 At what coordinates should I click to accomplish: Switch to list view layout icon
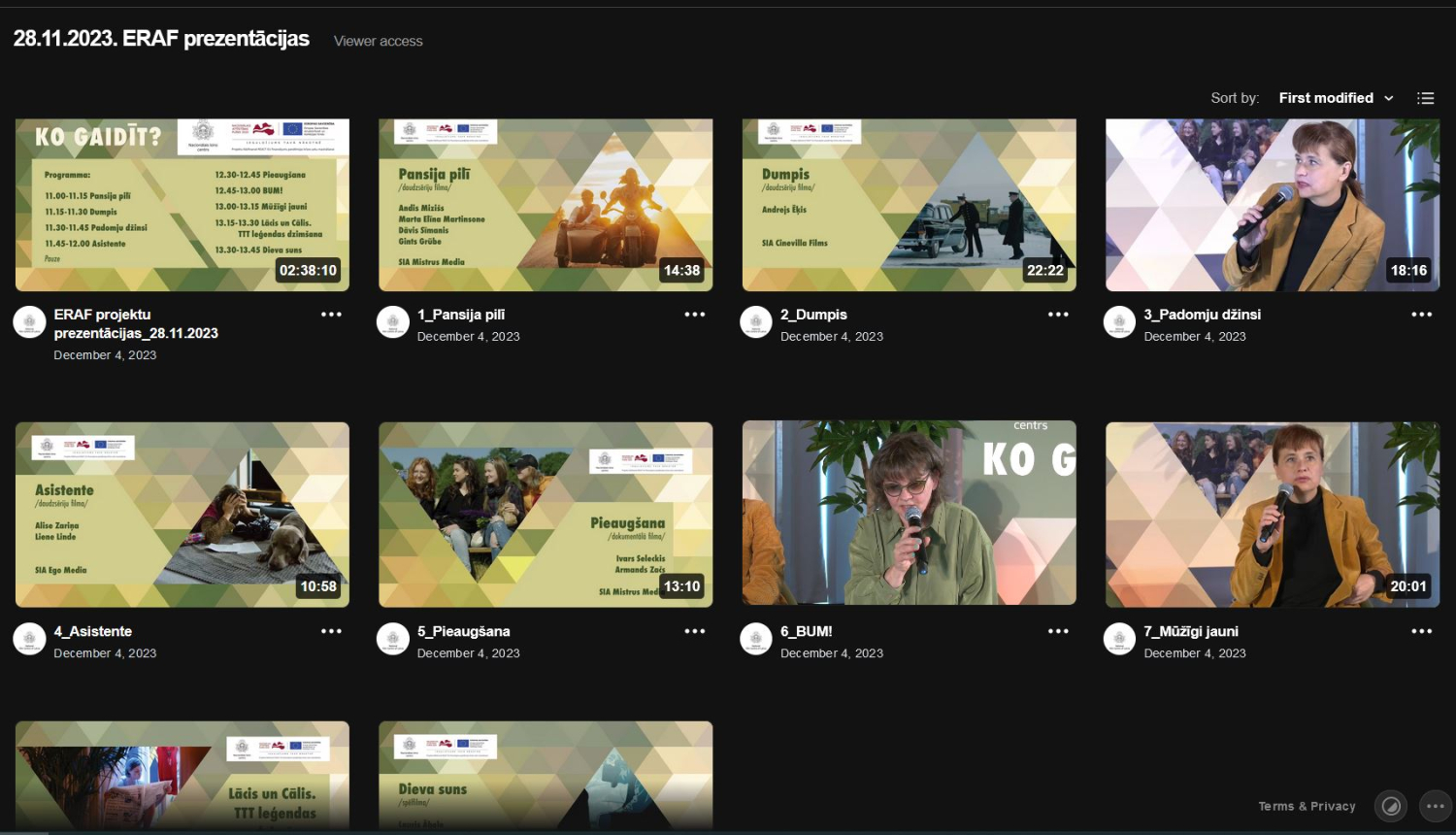point(1425,98)
